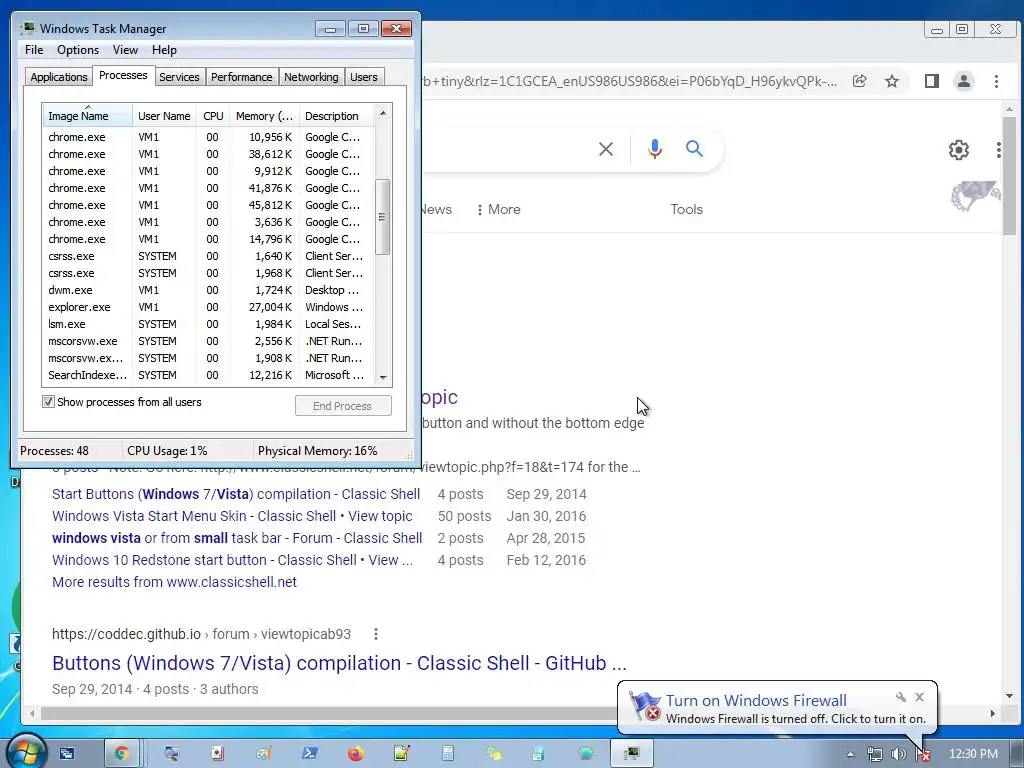Image resolution: width=1024 pixels, height=768 pixels.
Task: Launch Firefox from the taskbar
Action: (x=356, y=754)
